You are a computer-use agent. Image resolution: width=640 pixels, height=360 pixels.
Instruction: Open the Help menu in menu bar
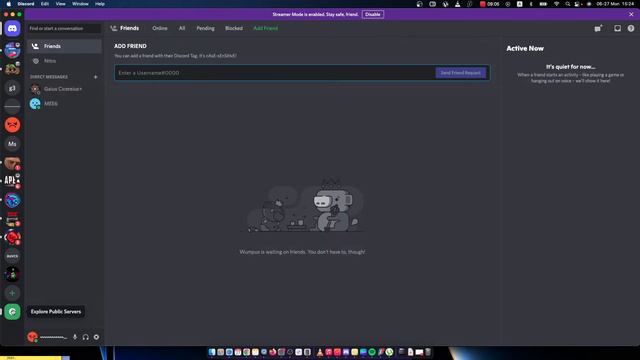100,4
